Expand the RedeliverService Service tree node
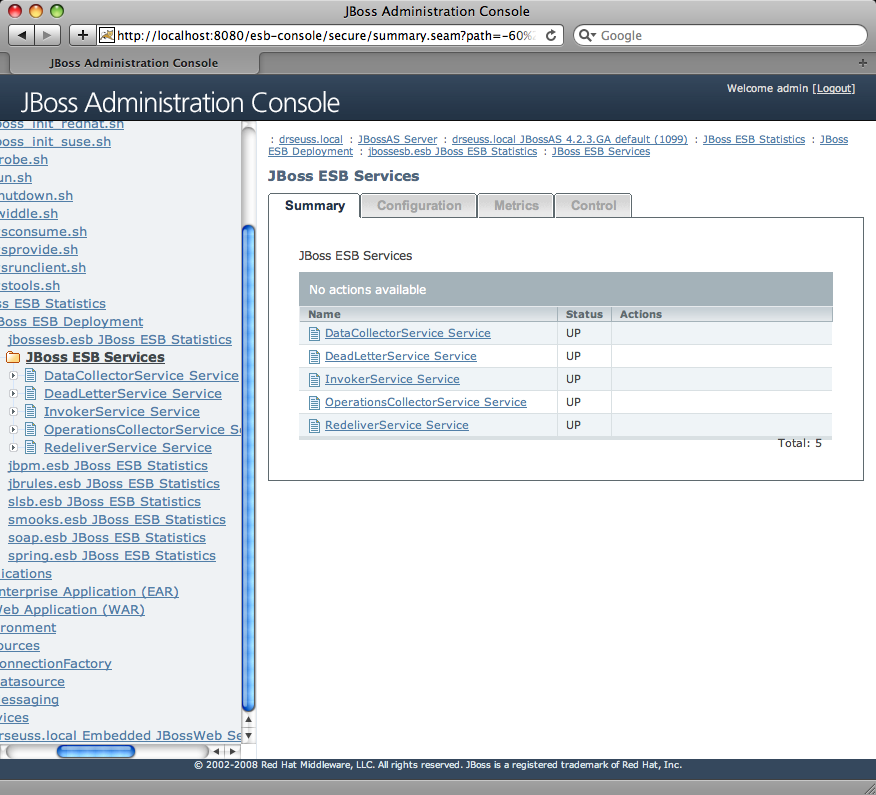The width and height of the screenshot is (876, 795). [13, 447]
